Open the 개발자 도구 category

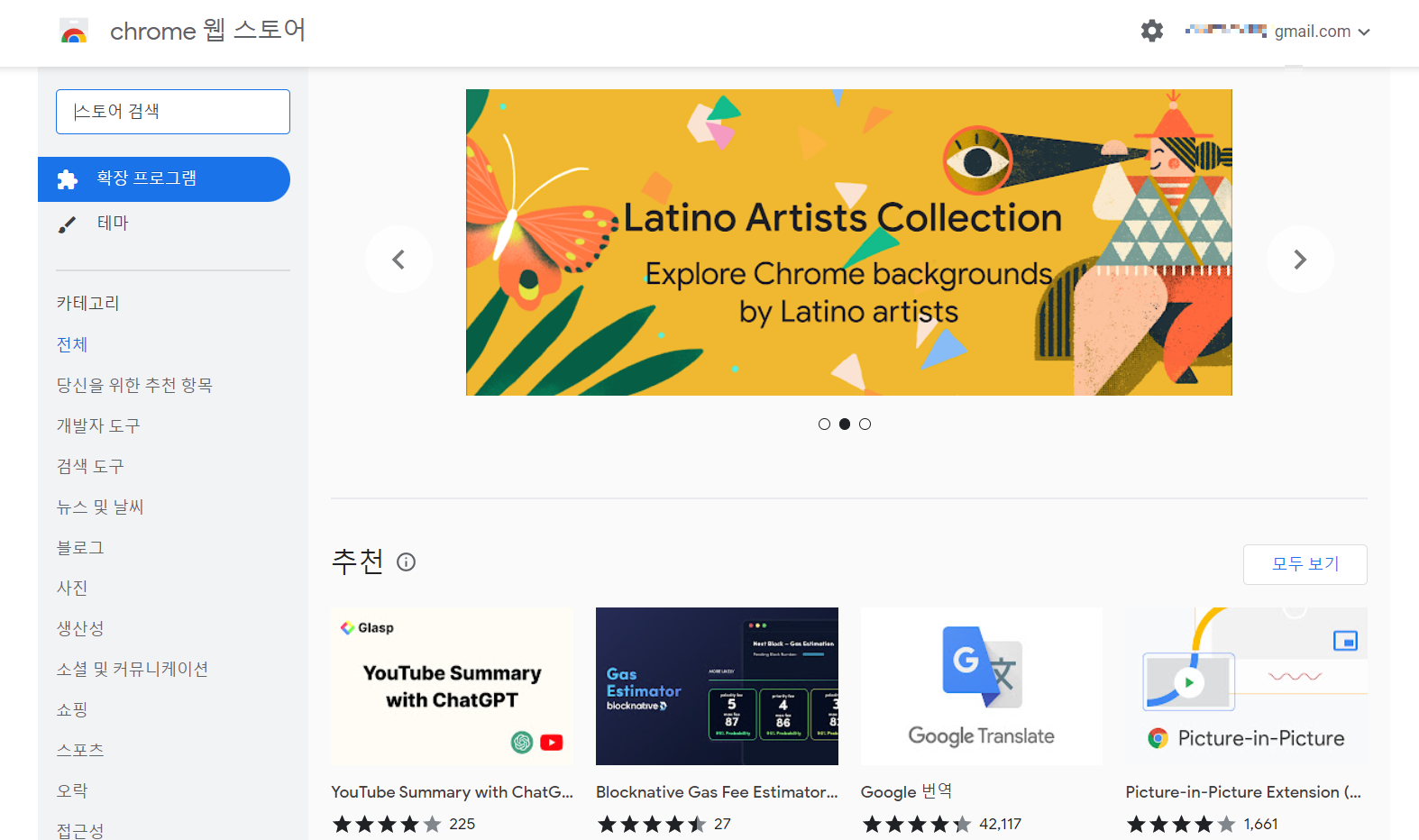click(x=98, y=425)
